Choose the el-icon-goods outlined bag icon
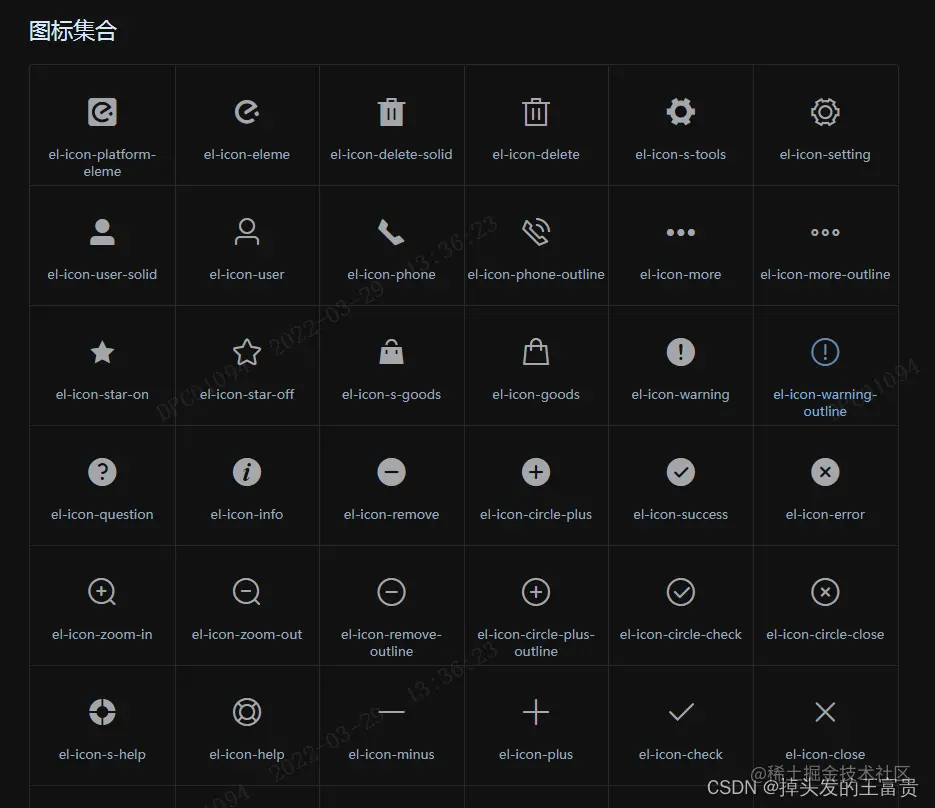Viewport: 935px width, 808px height. [536, 352]
